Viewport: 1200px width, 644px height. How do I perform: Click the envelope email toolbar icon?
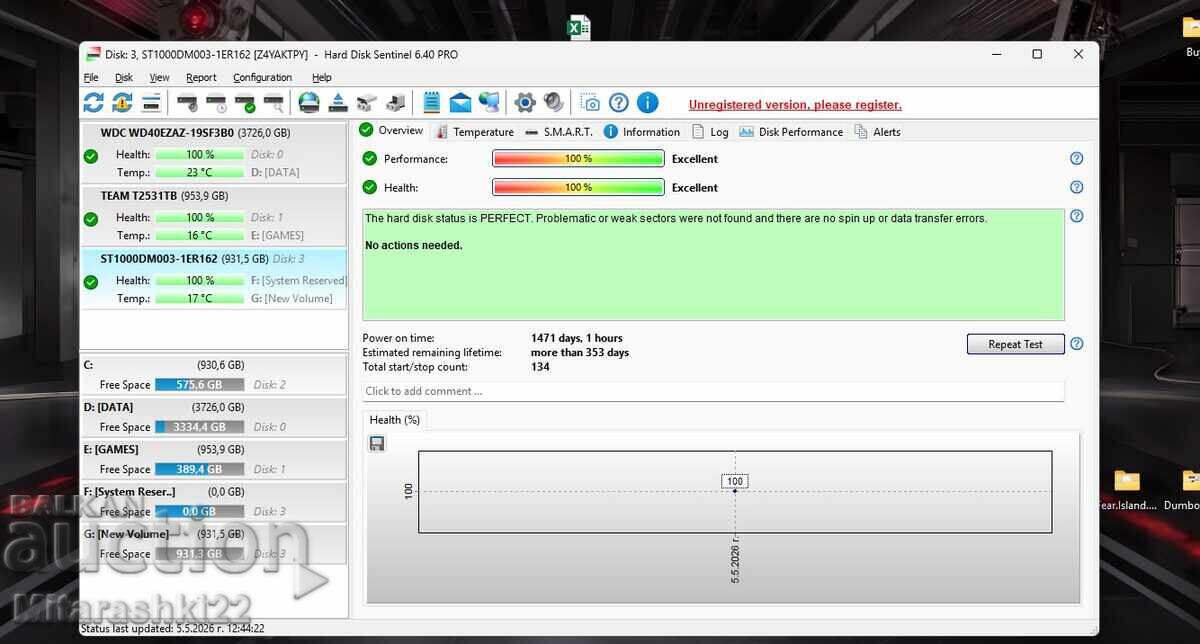coord(460,102)
